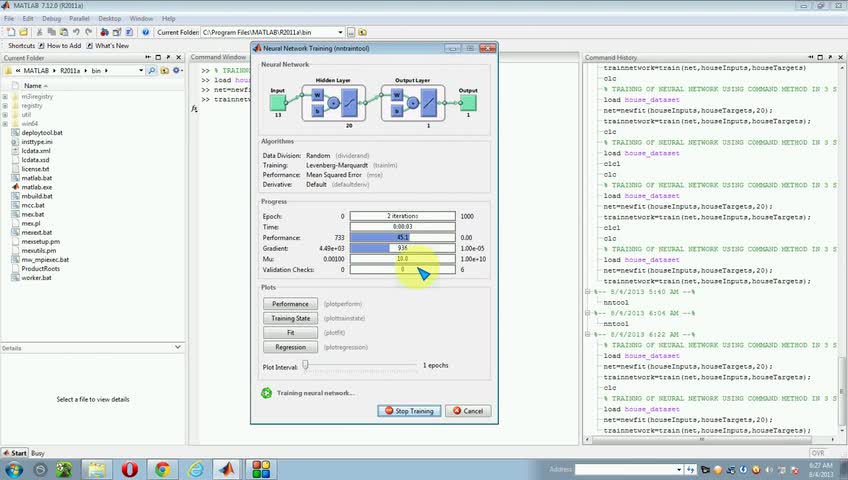Click the Performance plot button
This screenshot has height=480, width=848.
coord(290,304)
